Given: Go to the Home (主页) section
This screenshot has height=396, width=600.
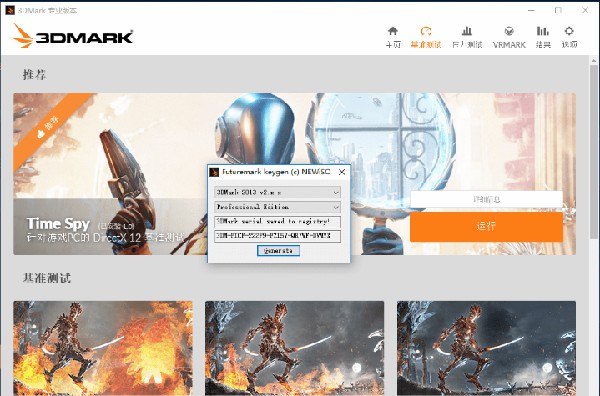Looking at the screenshot, I should (393, 37).
